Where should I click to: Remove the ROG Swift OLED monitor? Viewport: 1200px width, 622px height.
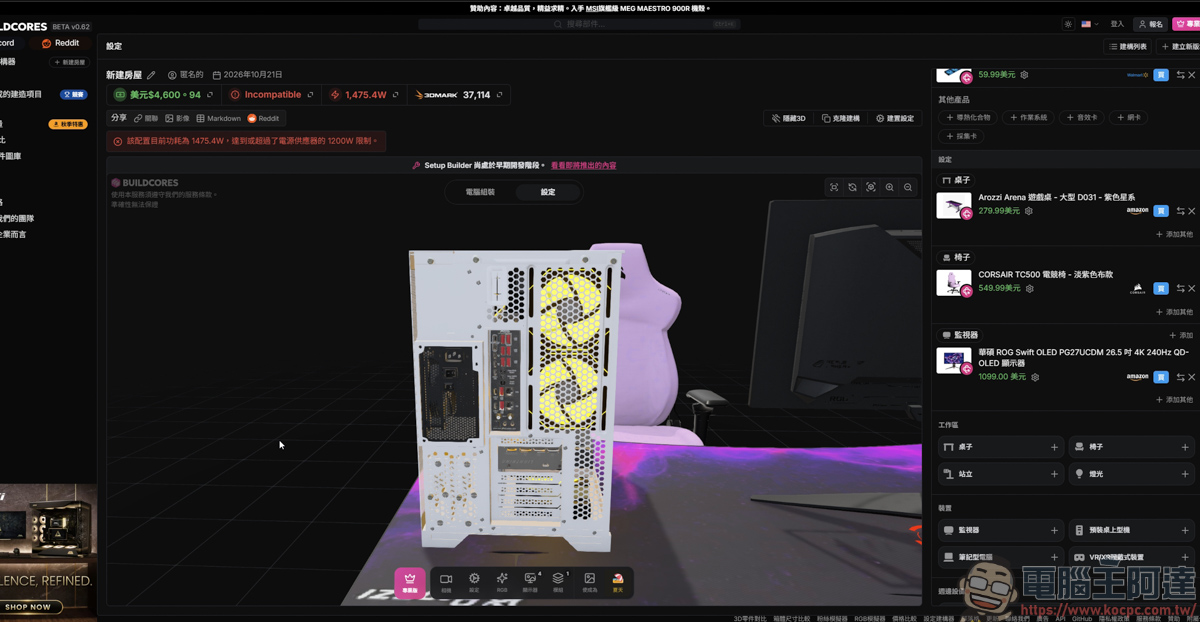pos(1191,377)
